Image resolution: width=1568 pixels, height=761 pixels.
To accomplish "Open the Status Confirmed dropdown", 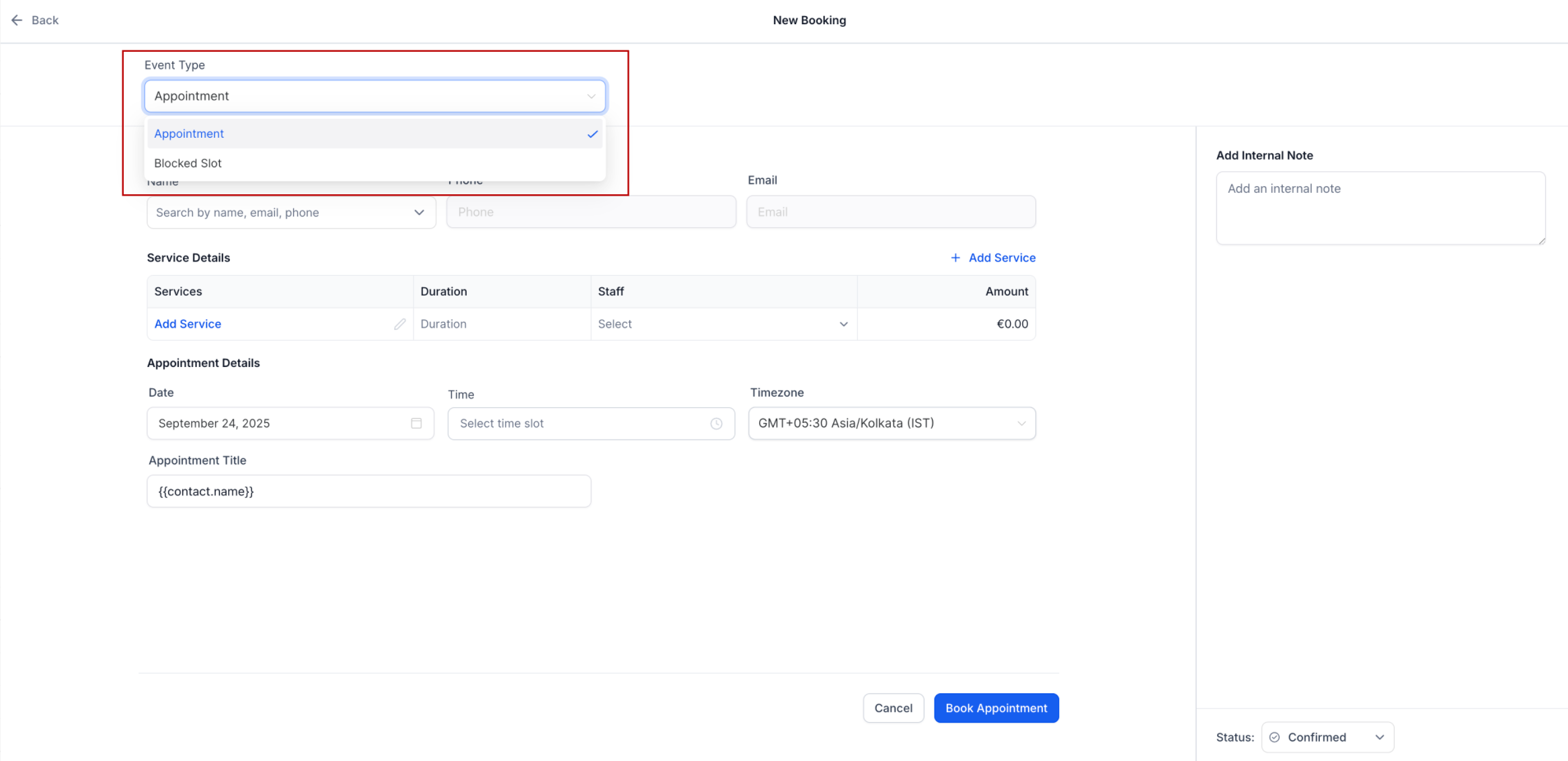I will coord(1380,737).
